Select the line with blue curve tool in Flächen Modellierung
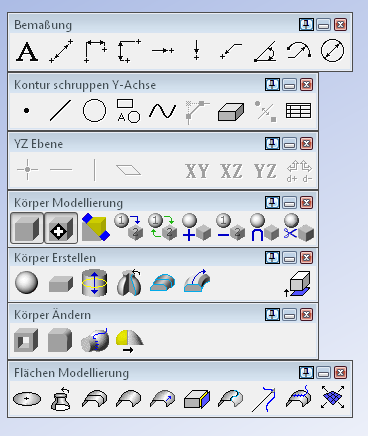Screen dimensions: 368x436 265,399
